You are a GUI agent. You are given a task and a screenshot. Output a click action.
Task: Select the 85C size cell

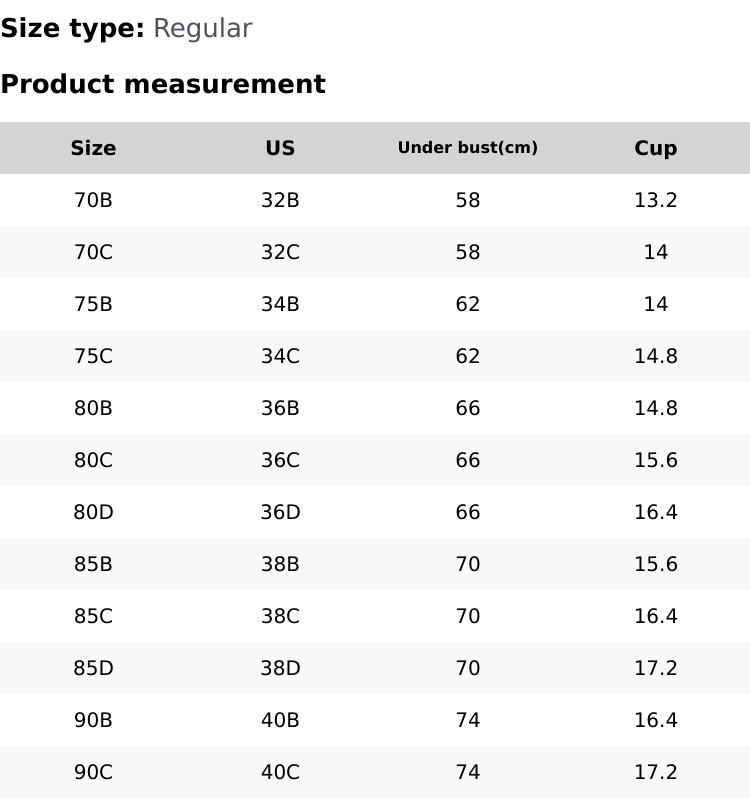[93, 616]
